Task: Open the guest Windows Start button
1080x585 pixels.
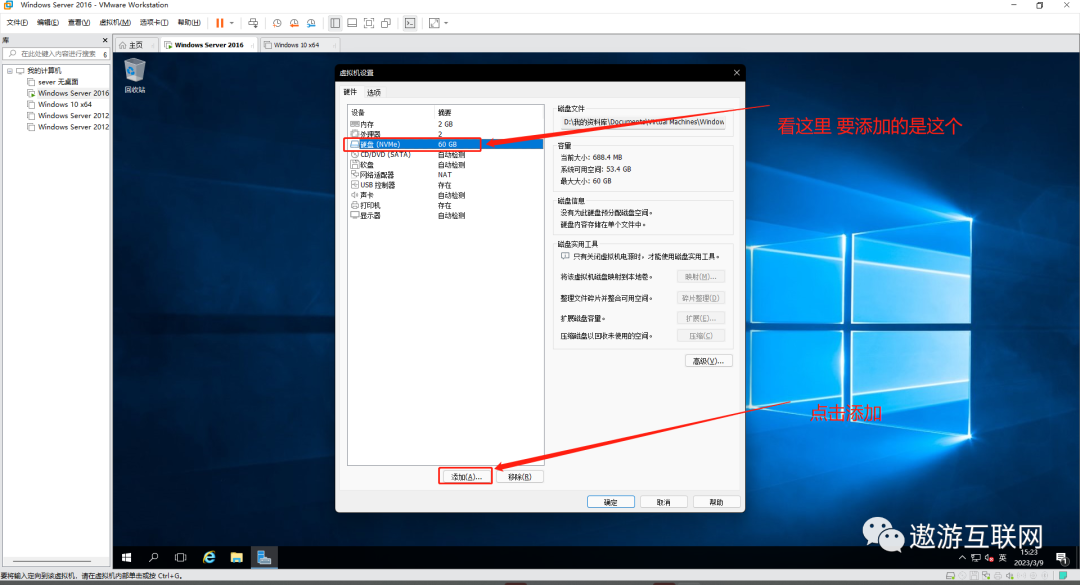Action: [126, 557]
